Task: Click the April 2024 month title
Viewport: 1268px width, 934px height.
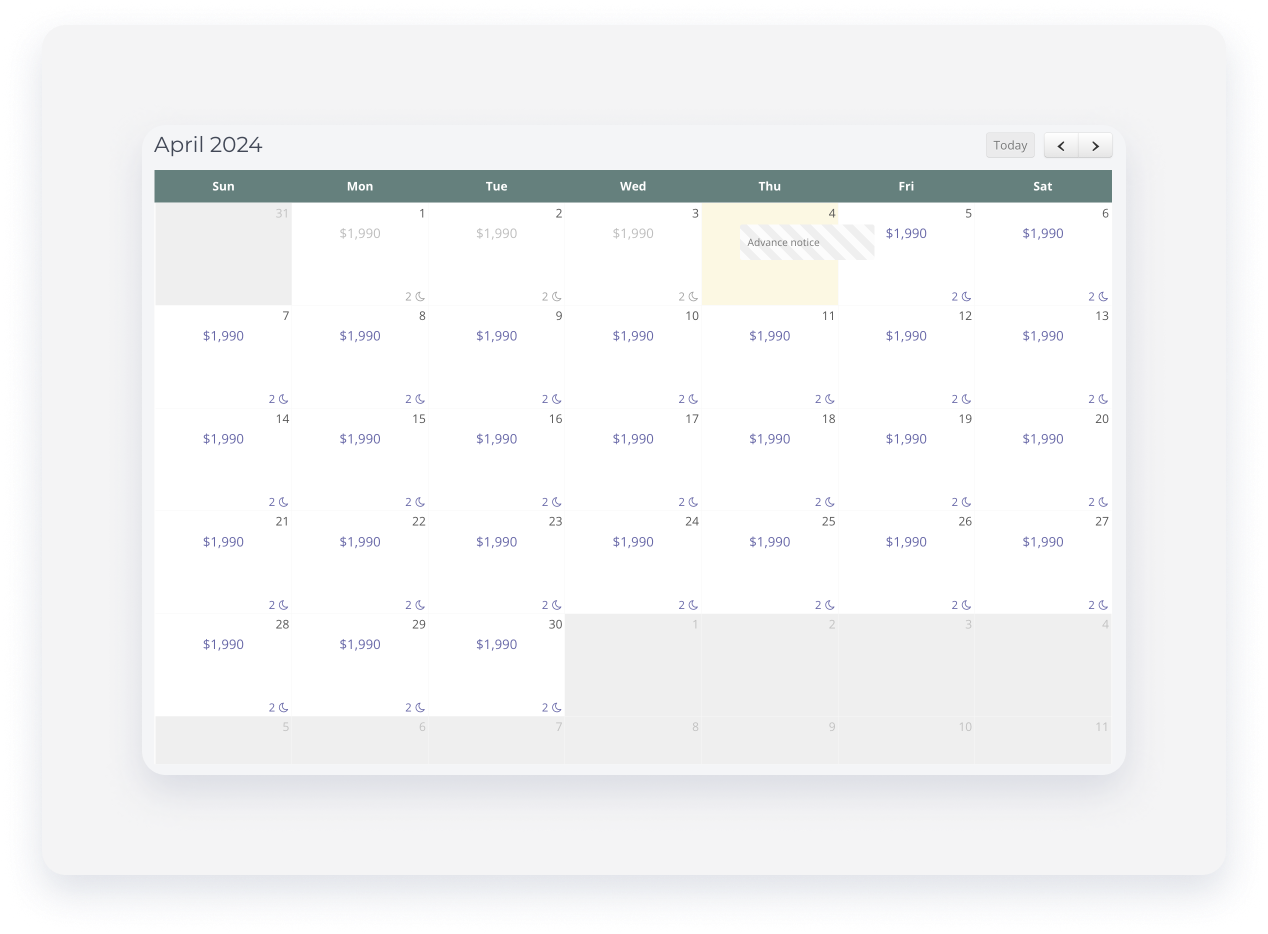Action: coord(207,144)
